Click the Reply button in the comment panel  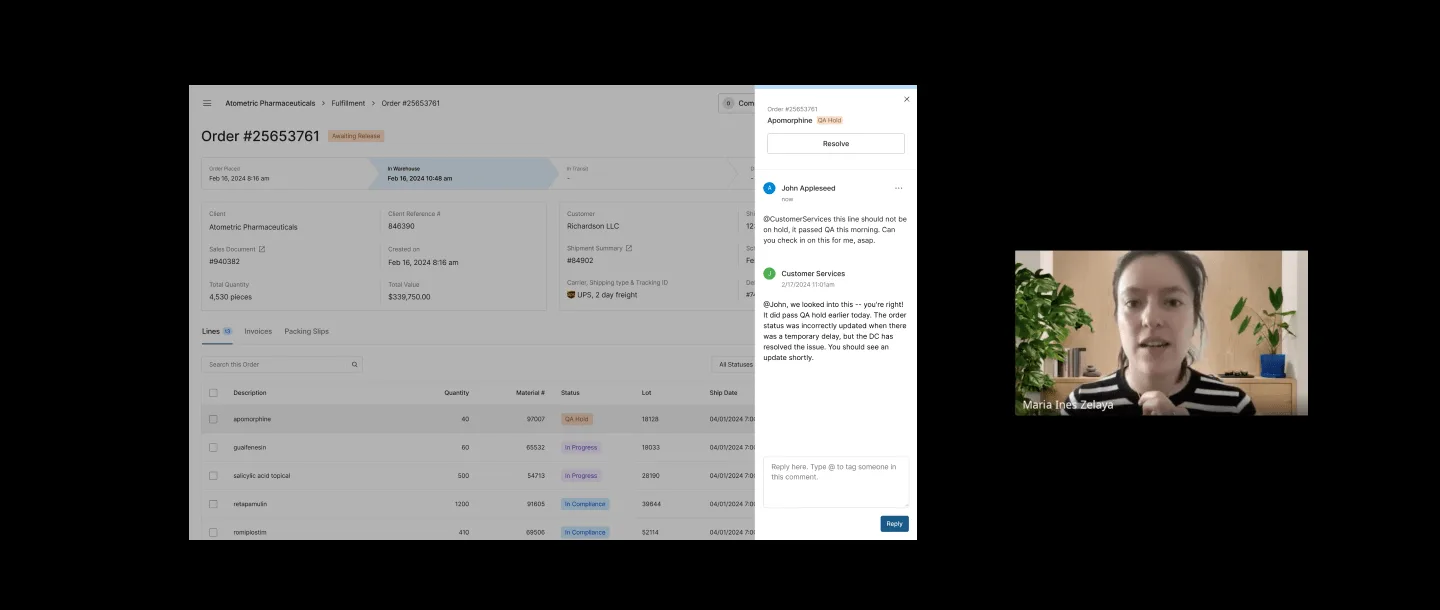[x=893, y=523]
